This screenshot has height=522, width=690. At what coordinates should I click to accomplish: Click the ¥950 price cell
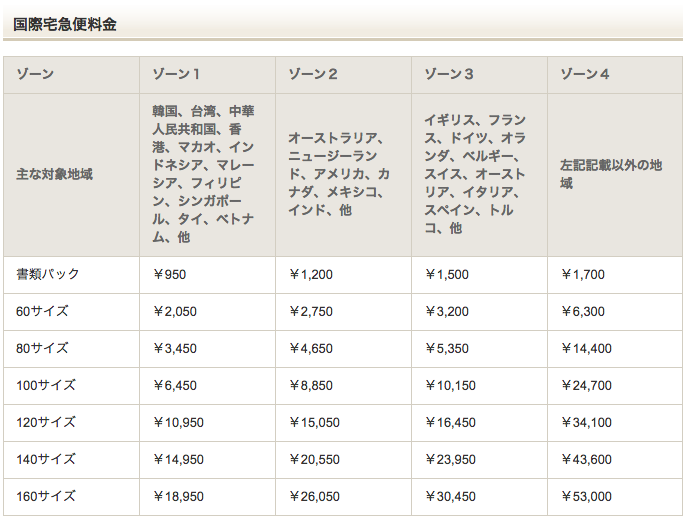point(169,274)
